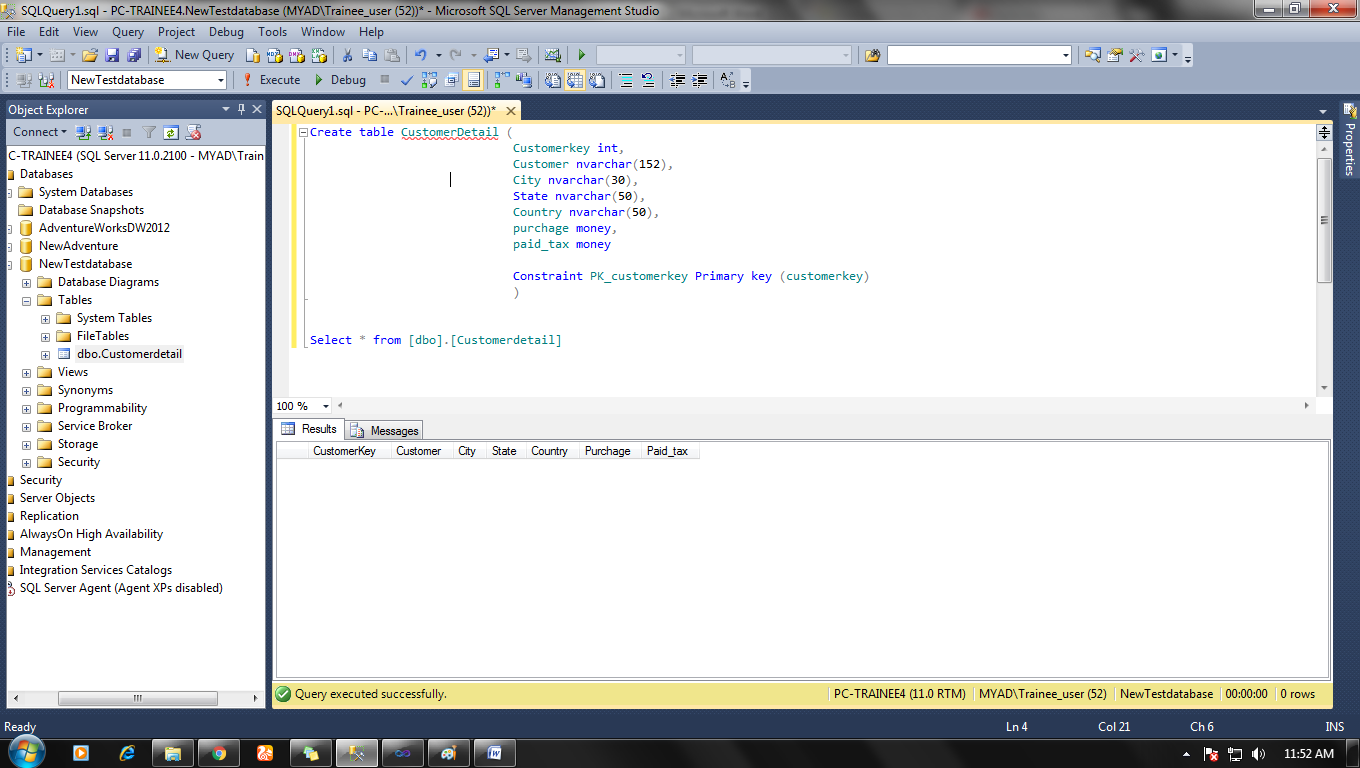This screenshot has width=1360, height=768.
Task: Click the Open File folder toolbar icon
Action: (x=89, y=55)
